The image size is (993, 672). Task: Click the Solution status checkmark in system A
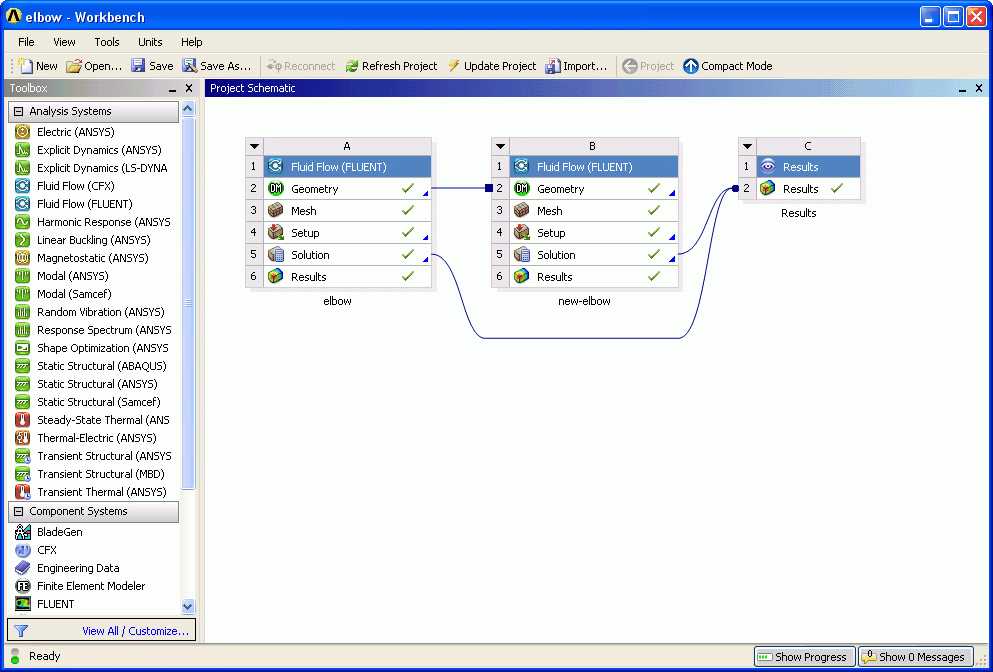coord(407,255)
